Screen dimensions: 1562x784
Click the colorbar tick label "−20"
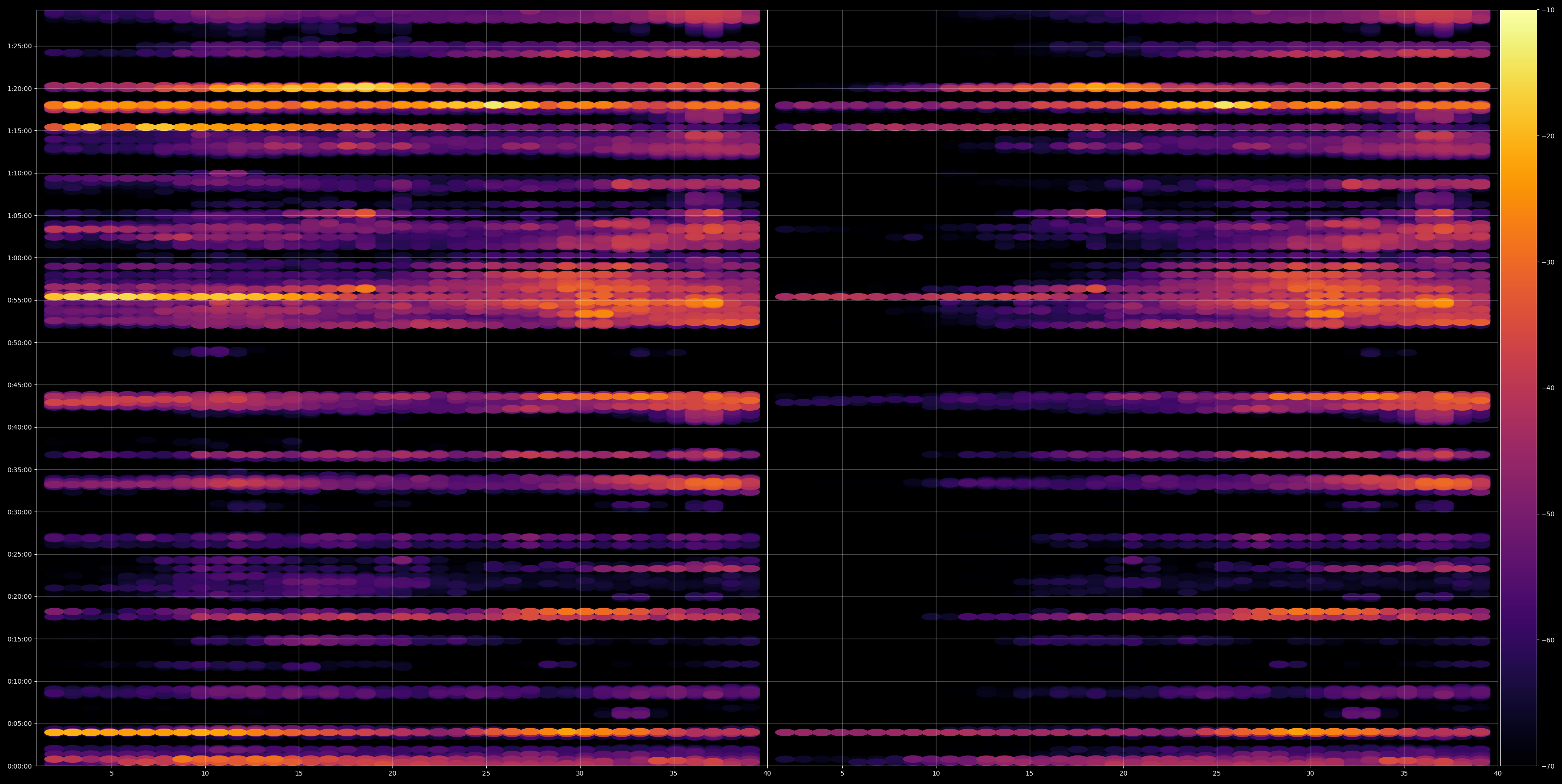click(1548, 136)
